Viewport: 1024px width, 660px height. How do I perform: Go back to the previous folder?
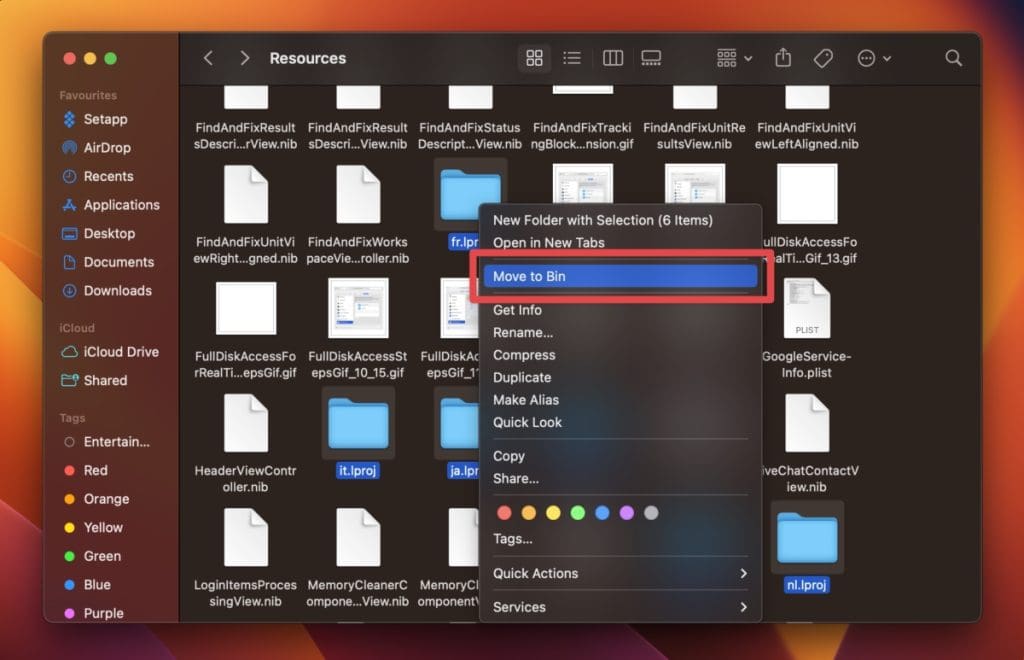208,58
